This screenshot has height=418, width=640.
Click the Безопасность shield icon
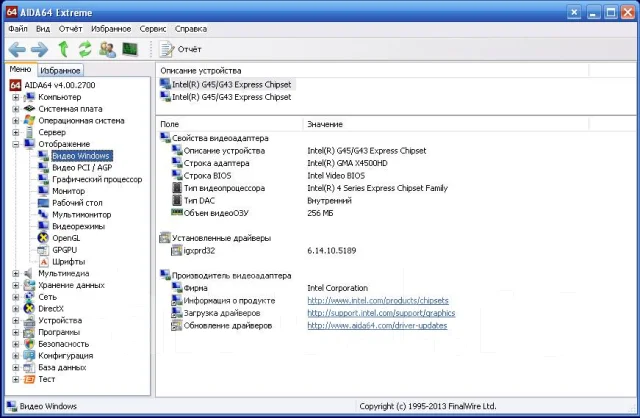point(29,344)
